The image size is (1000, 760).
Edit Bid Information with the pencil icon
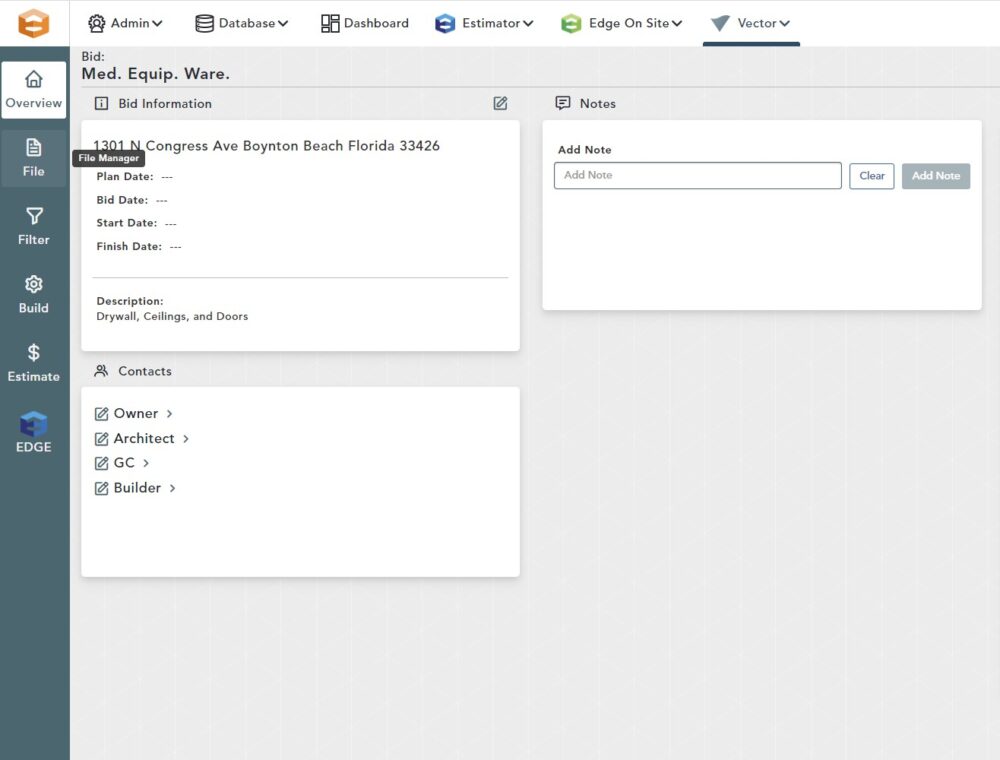point(501,103)
